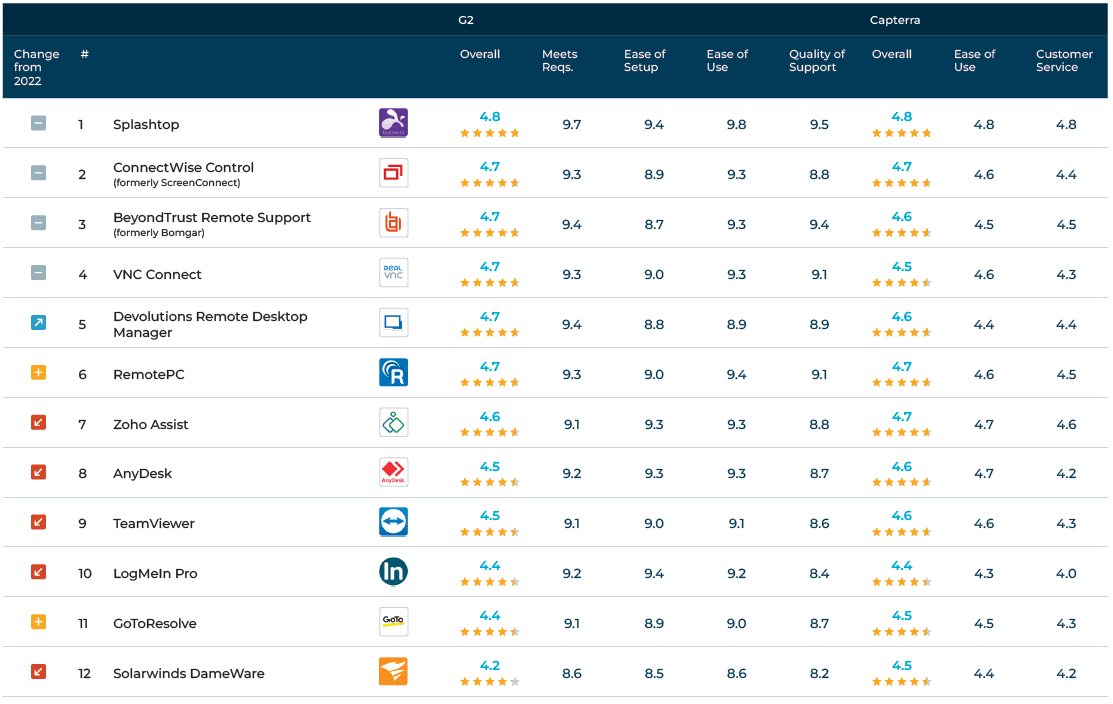Click the Splashtop logo icon

(393, 123)
